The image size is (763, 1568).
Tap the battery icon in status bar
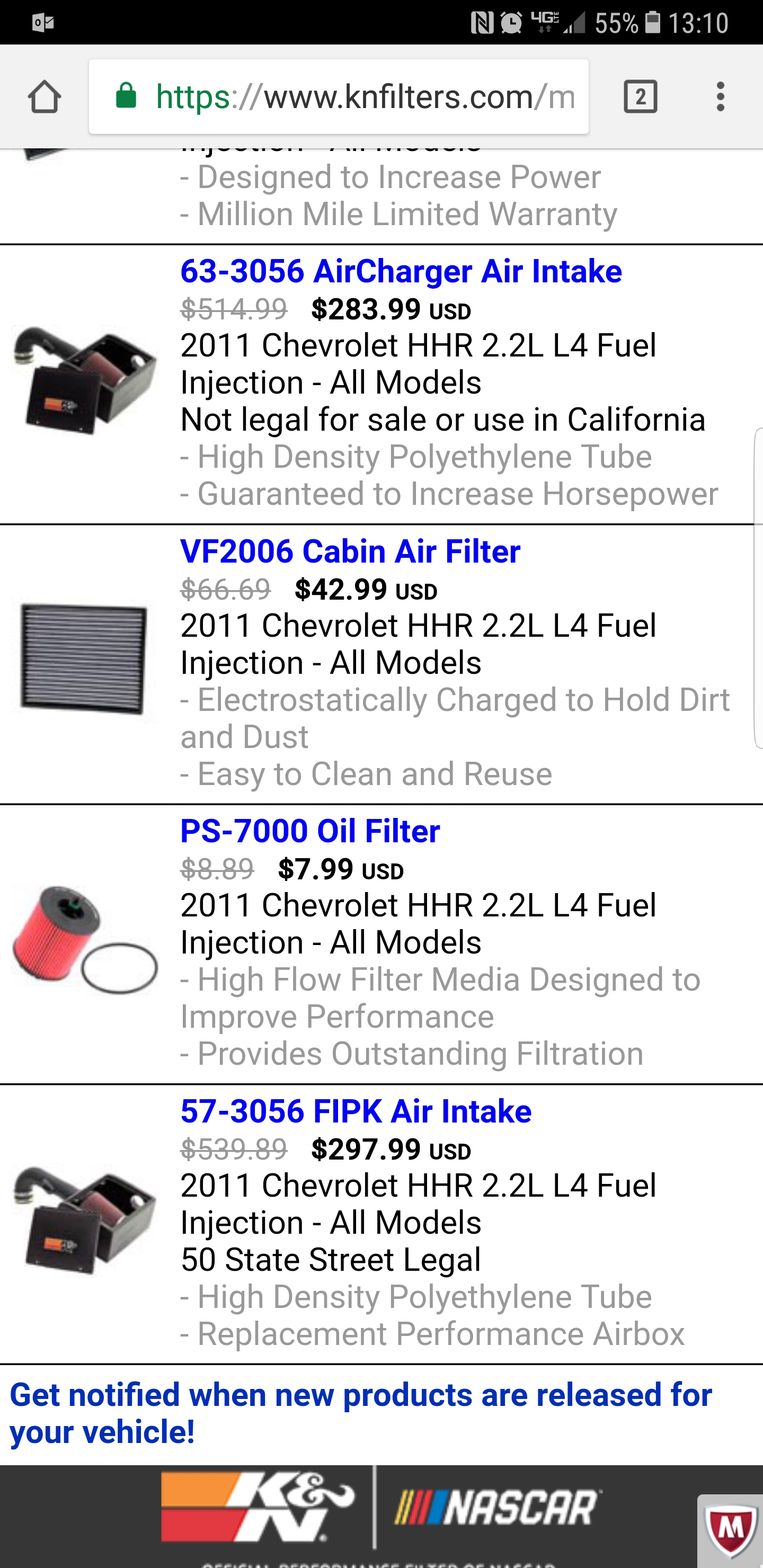(x=653, y=23)
